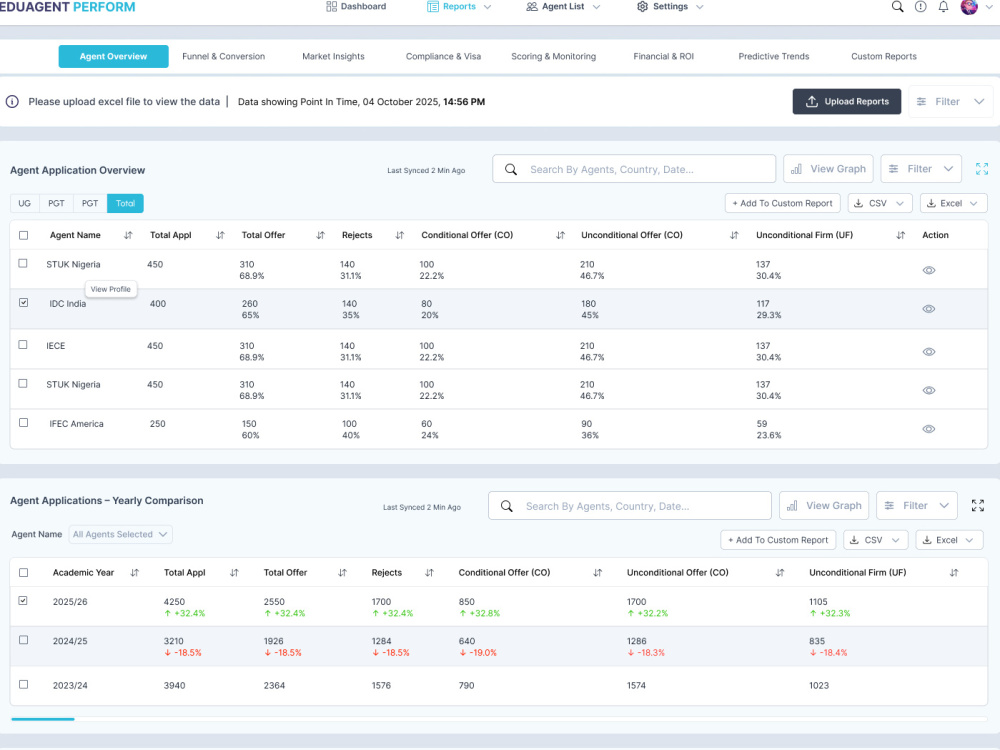Open the search icon in top bar

[x=897, y=7]
